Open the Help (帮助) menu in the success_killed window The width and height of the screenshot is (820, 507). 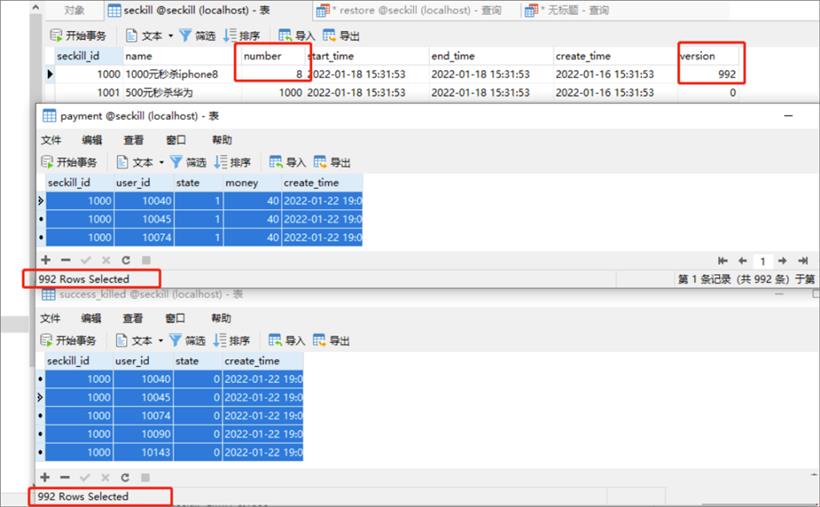pyautogui.click(x=221, y=318)
